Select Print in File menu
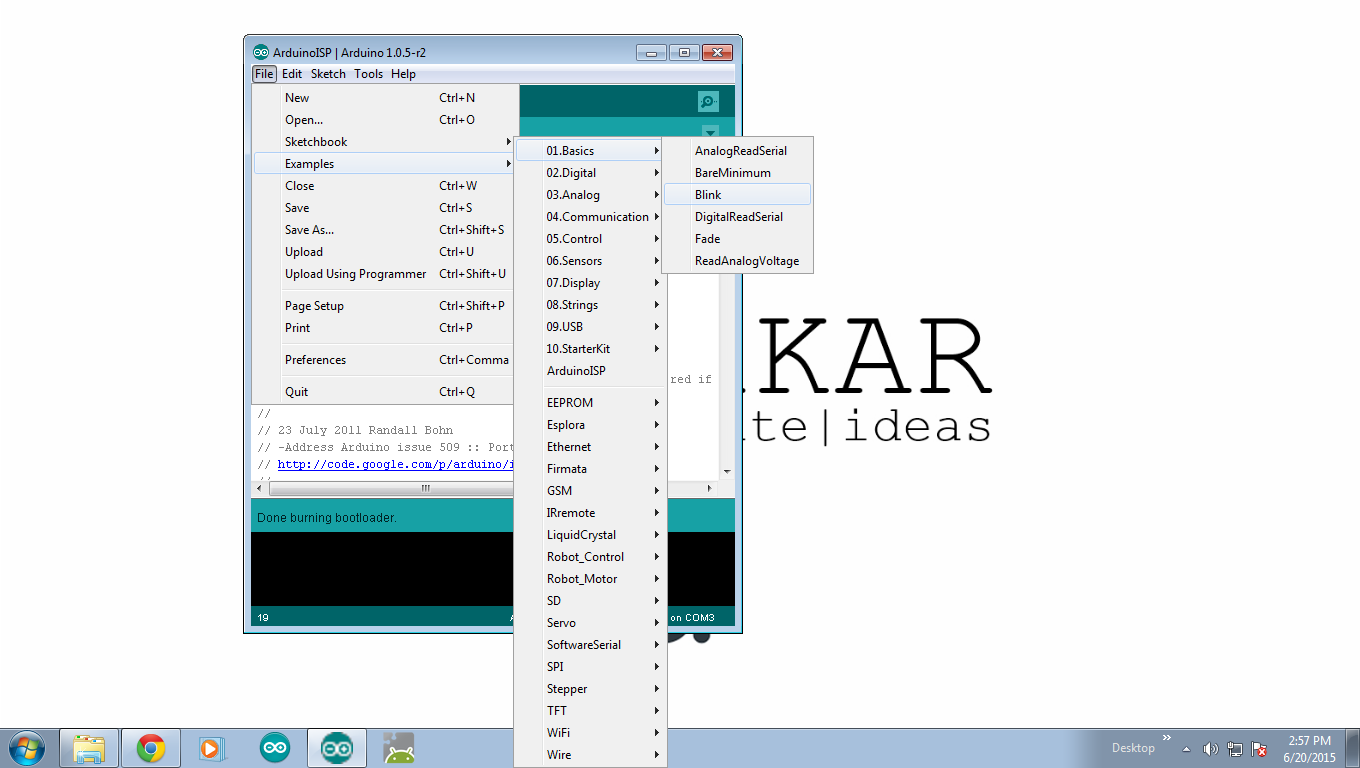Screen dimensions: 1360x768 pyautogui.click(x=385, y=328)
